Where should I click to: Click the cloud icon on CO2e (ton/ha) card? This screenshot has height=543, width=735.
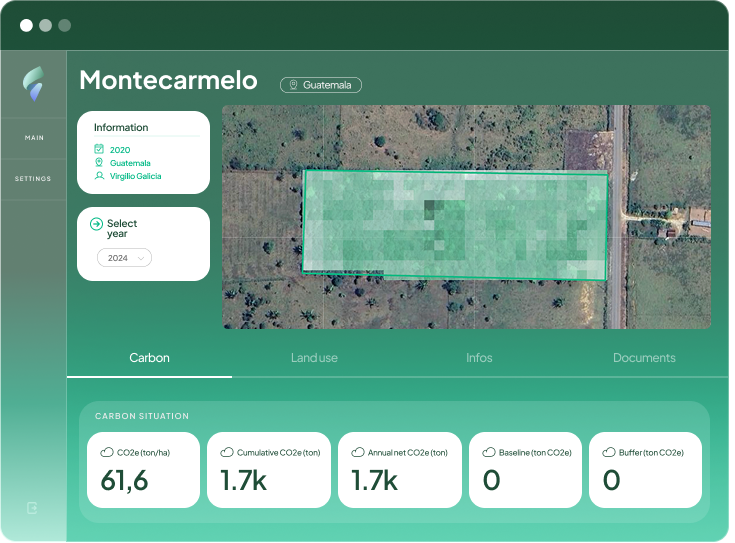[107, 452]
